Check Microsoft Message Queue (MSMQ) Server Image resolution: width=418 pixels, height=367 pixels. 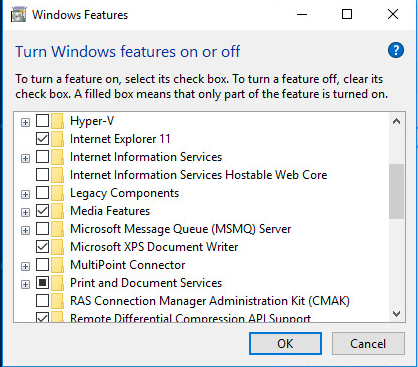point(42,229)
